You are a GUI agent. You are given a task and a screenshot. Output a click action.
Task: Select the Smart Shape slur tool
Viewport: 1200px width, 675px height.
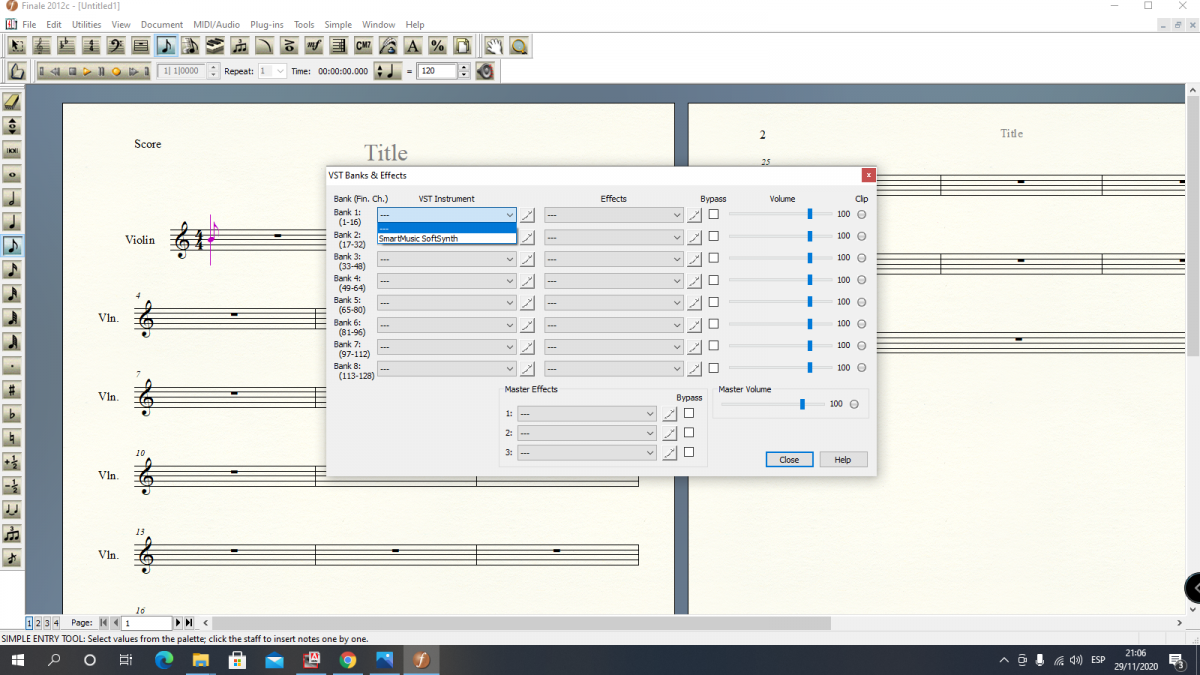tap(264, 46)
